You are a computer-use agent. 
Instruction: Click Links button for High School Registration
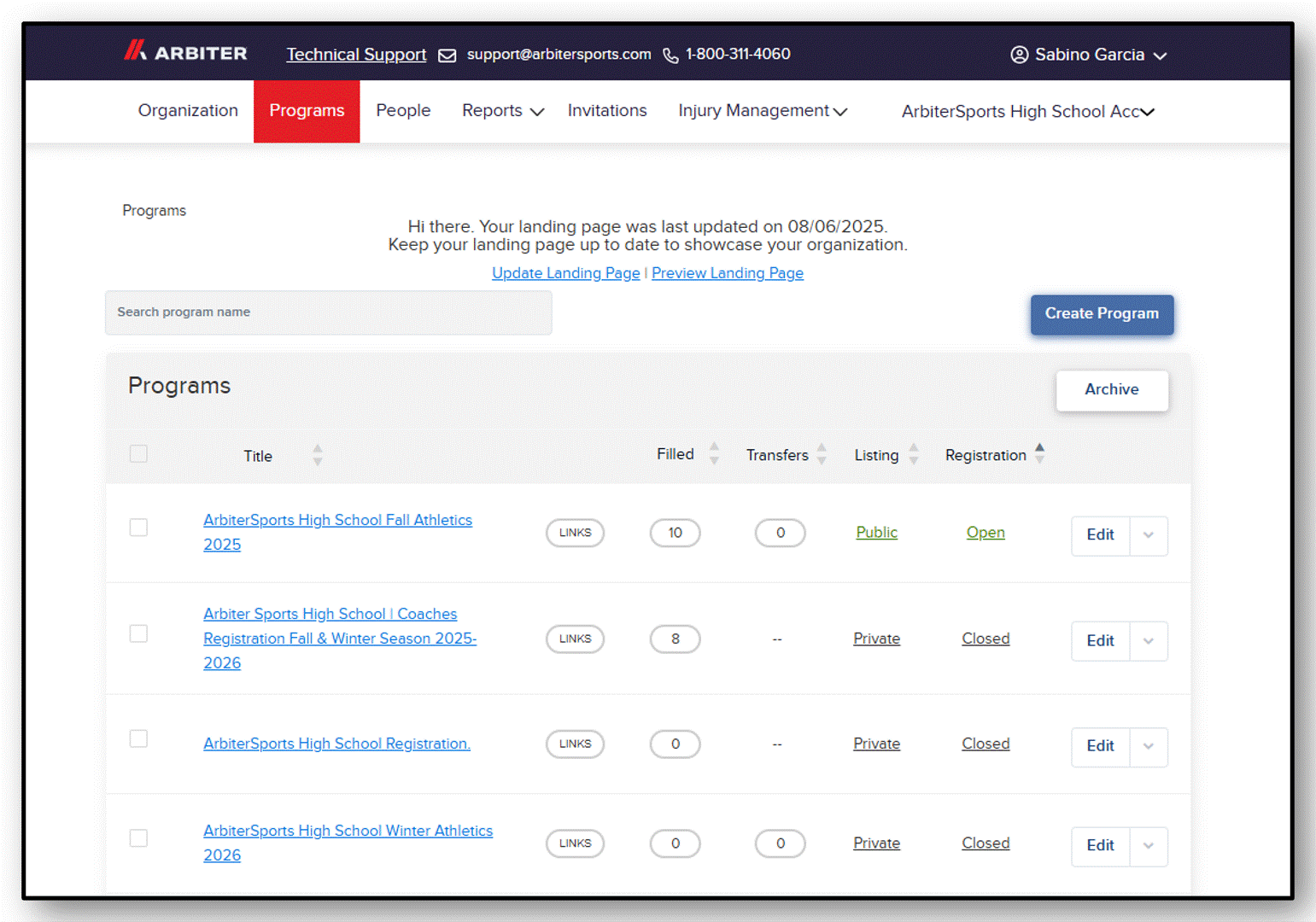pyautogui.click(x=575, y=744)
